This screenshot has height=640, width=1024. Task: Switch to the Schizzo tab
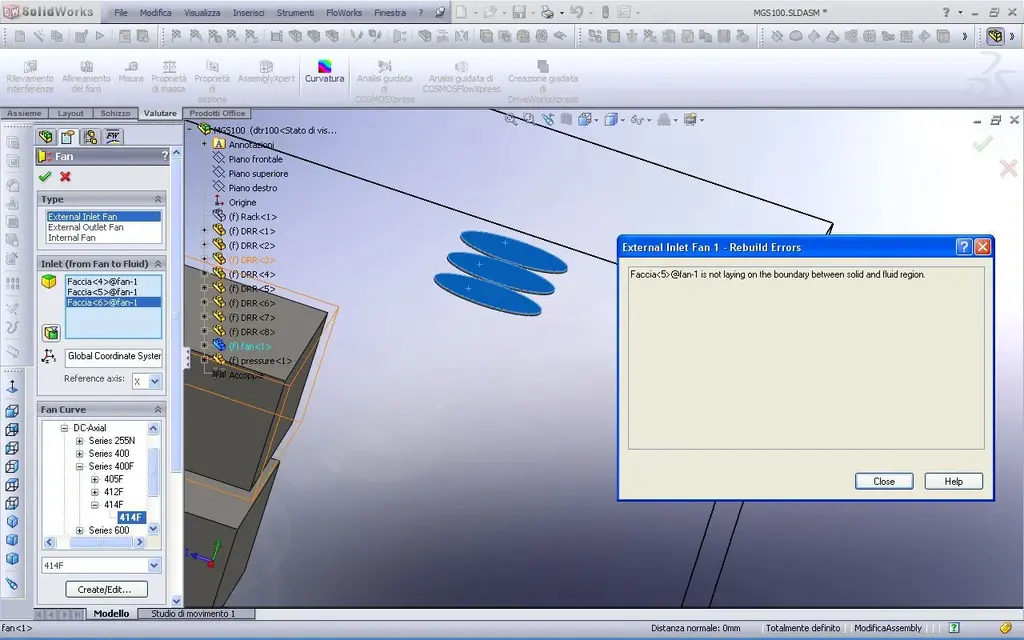[x=115, y=114]
